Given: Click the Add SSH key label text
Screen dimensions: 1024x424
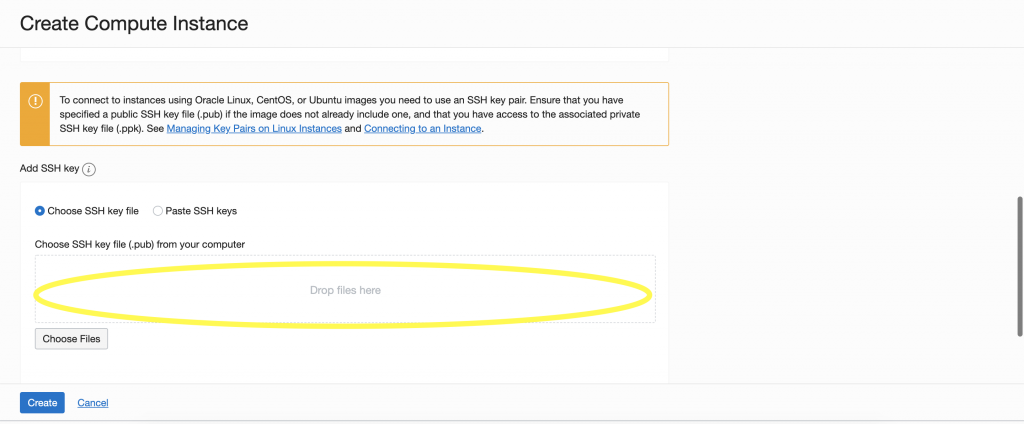Looking at the screenshot, I should coord(50,169).
